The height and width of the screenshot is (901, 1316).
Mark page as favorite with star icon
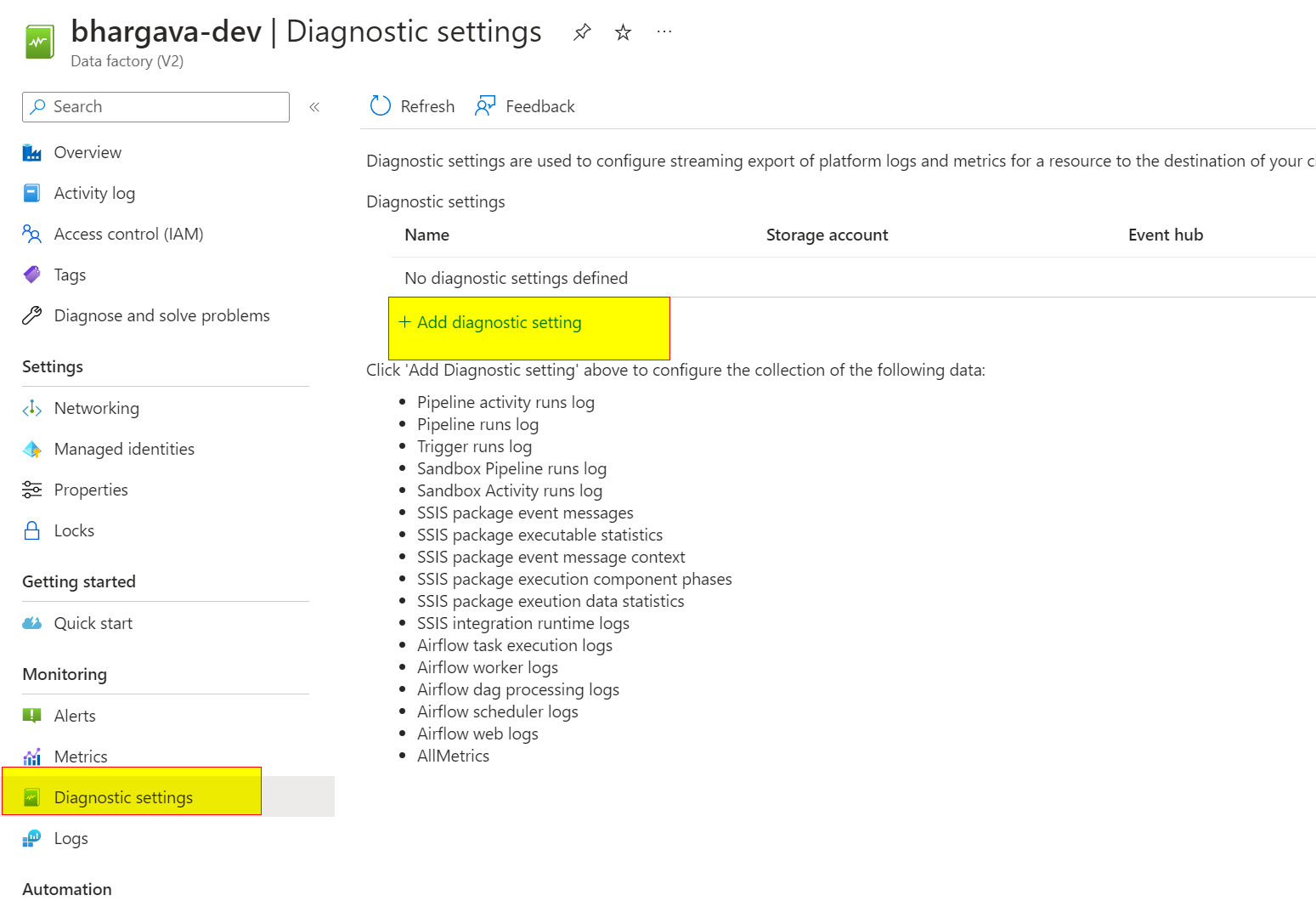click(623, 32)
